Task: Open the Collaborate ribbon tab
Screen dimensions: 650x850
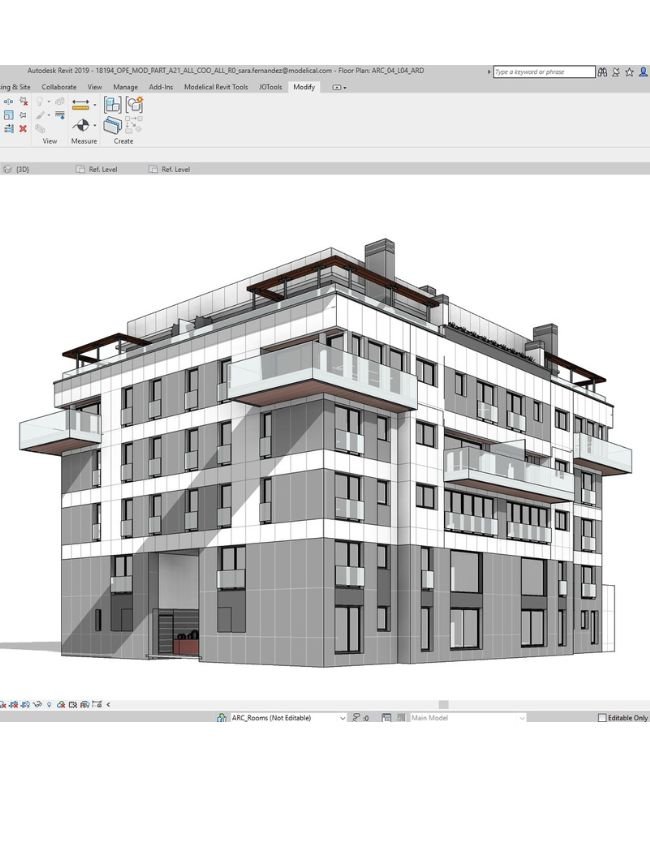Action: click(x=59, y=87)
